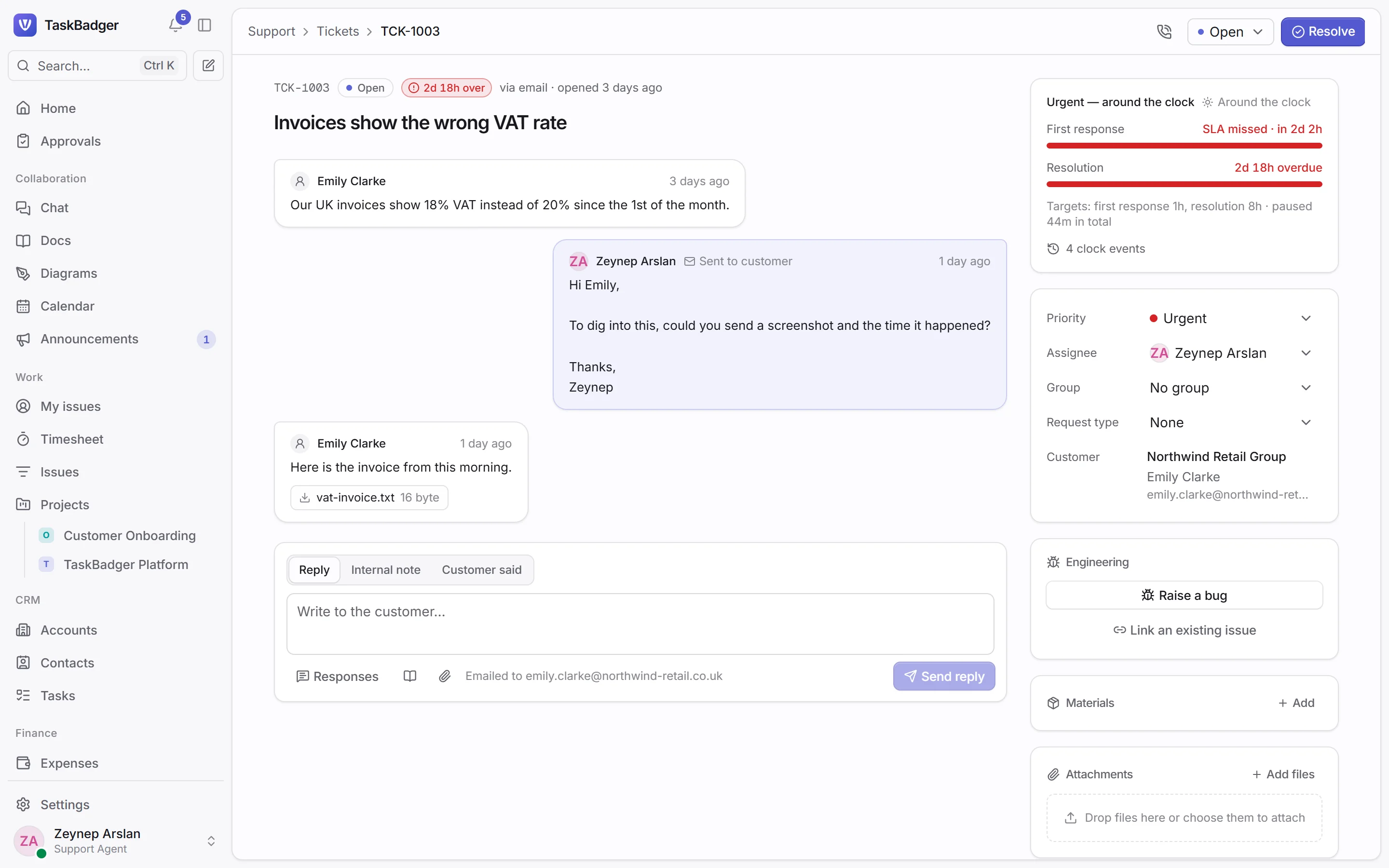
Task: Switch to the Customer said tab
Action: click(481, 570)
